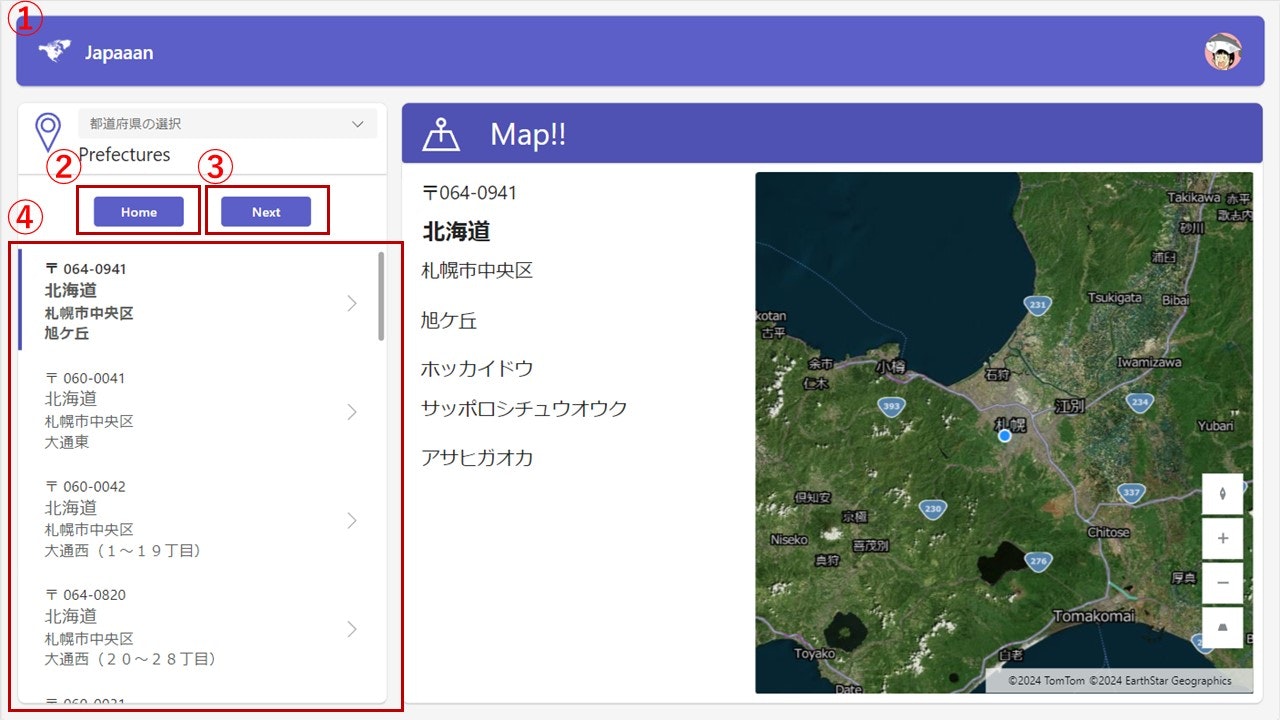
Task: Zoom out on the map
Action: coord(1222,582)
